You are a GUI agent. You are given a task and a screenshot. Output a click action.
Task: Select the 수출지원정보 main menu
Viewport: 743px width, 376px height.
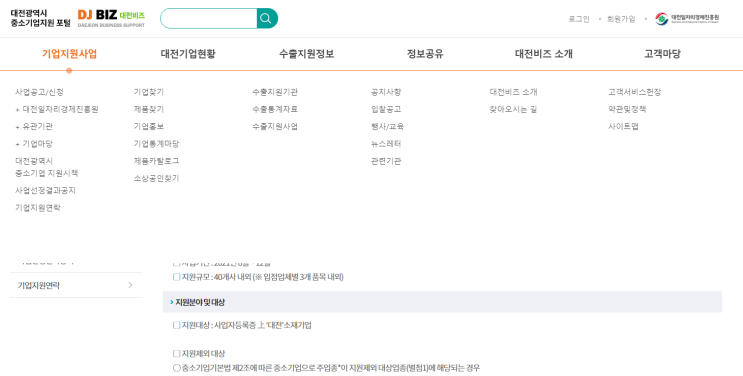tap(307, 54)
